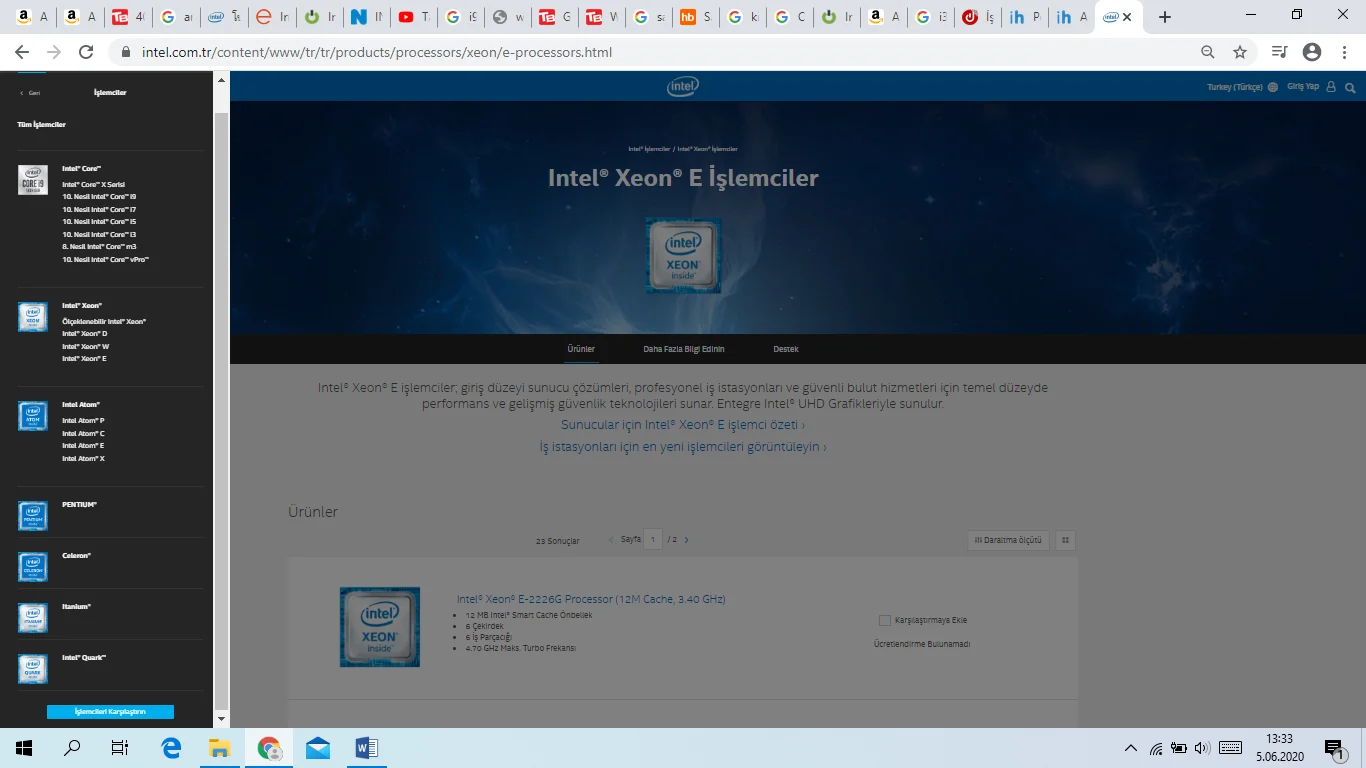Open Sunucular için Intel Xeon E işlemci özeti
Screen dimensions: 1366x768
click(682, 425)
